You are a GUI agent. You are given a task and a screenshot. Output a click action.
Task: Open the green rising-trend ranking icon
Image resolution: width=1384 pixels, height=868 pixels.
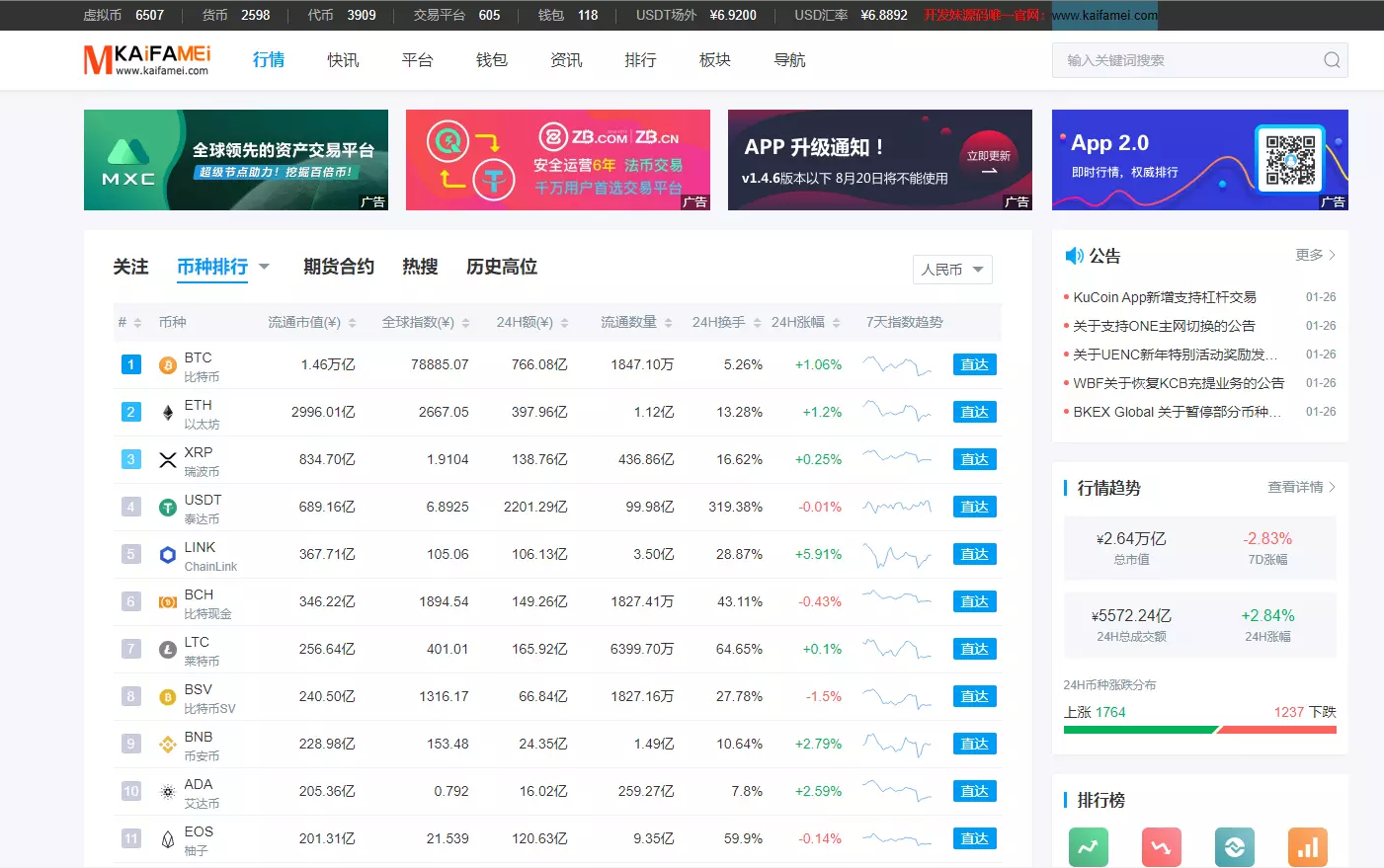point(1089,847)
